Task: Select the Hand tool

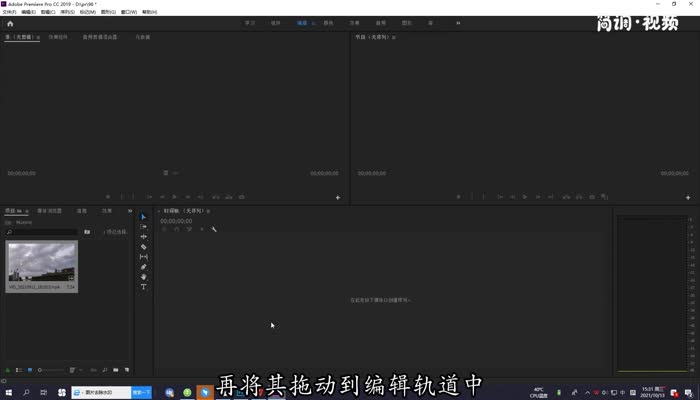Action: [143, 277]
